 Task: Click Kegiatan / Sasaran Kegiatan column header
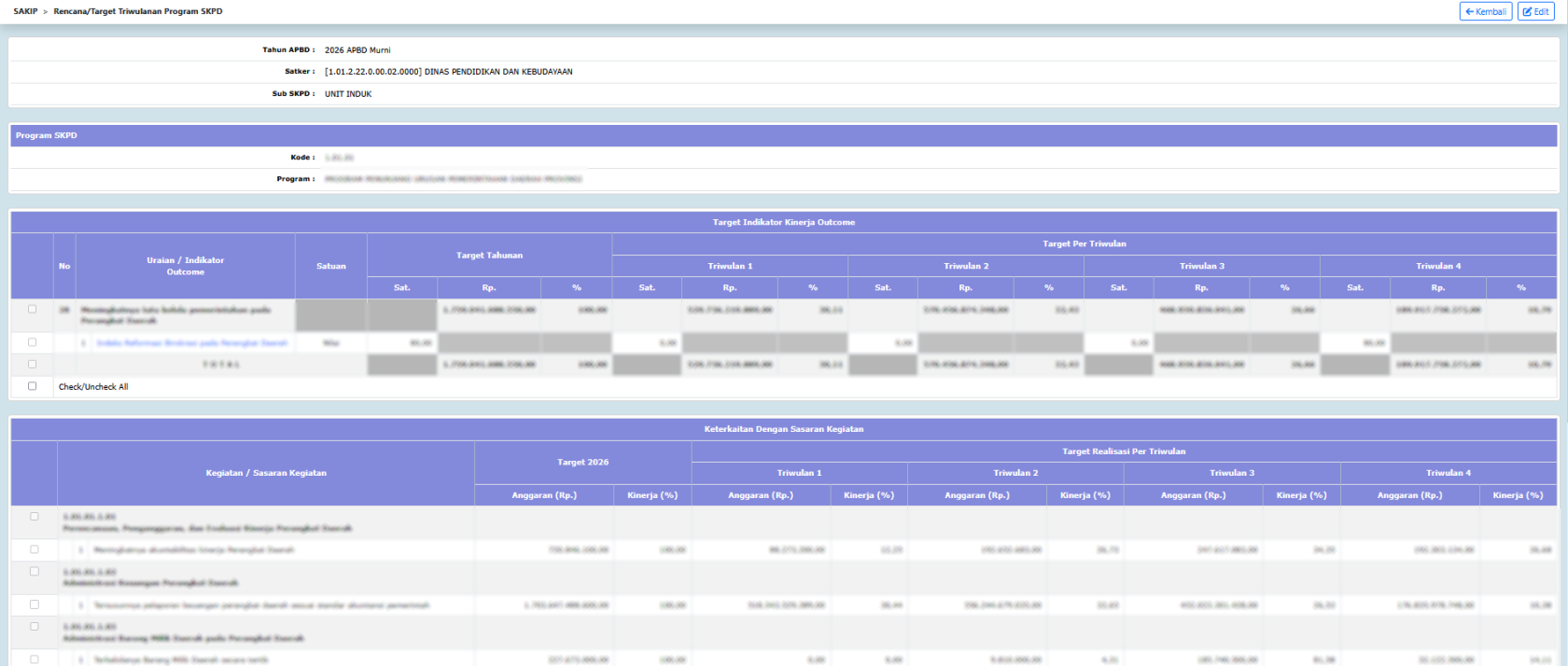point(266,473)
